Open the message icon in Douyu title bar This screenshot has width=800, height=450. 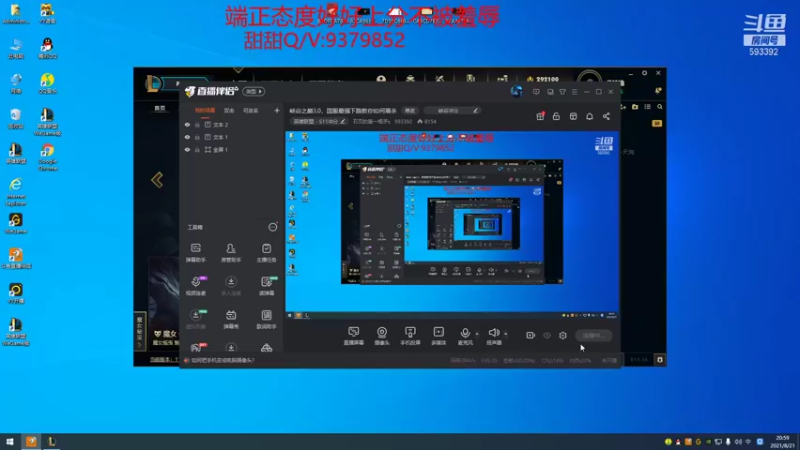click(x=536, y=92)
